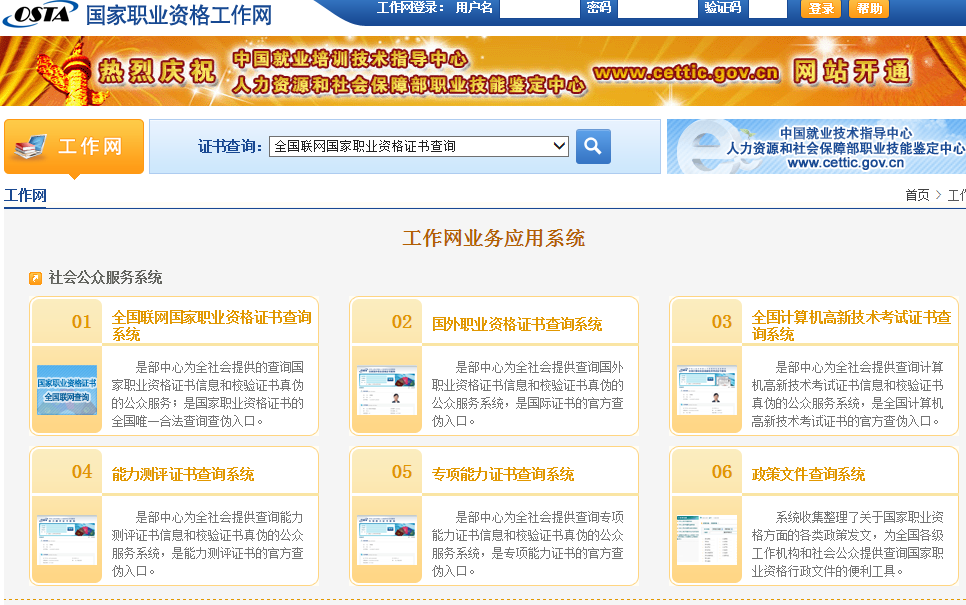Focus the 验证码 captcha input box
Image resolution: width=966 pixels, height=605 pixels.
point(767,9)
